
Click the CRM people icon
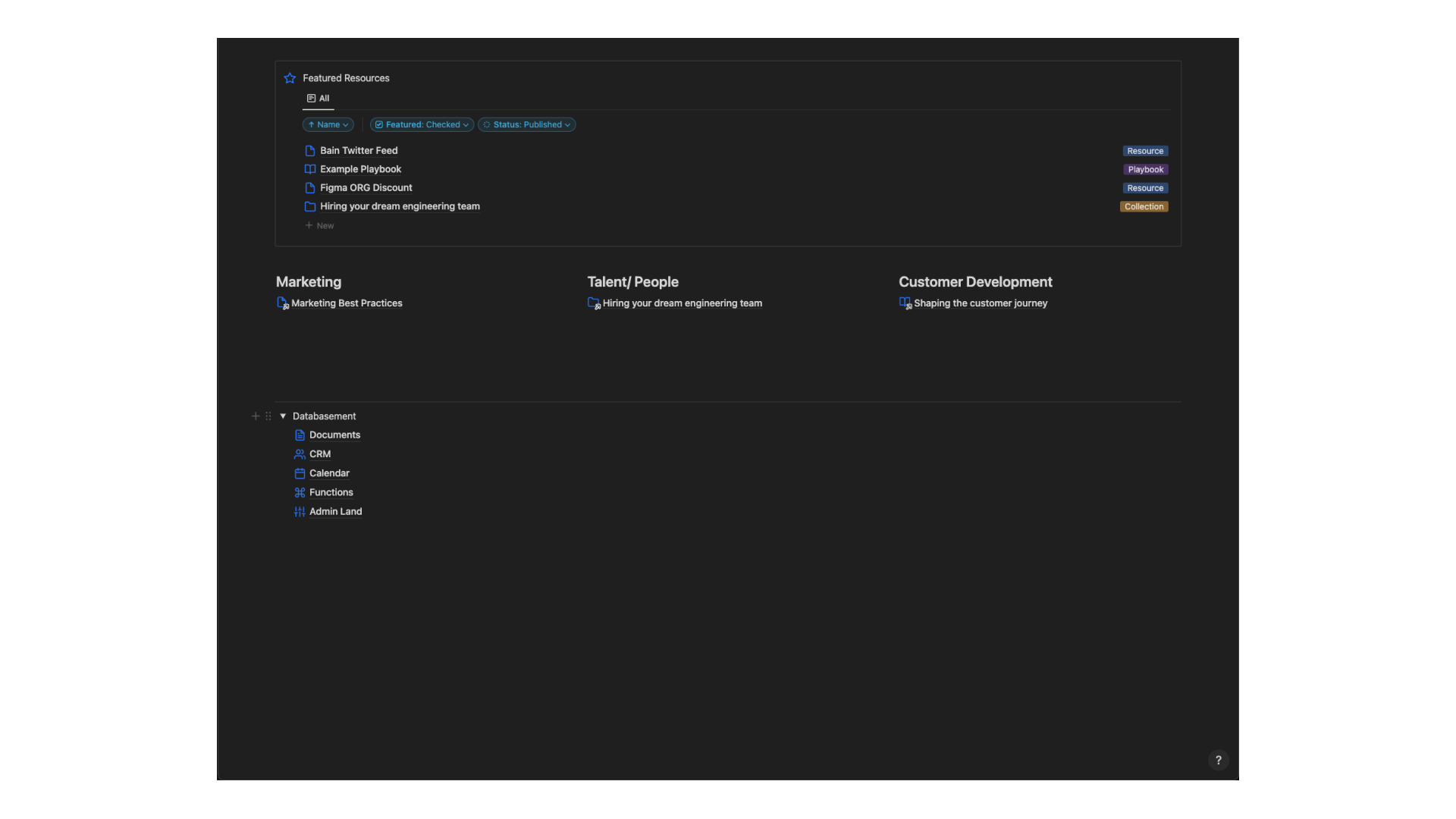[x=300, y=454]
